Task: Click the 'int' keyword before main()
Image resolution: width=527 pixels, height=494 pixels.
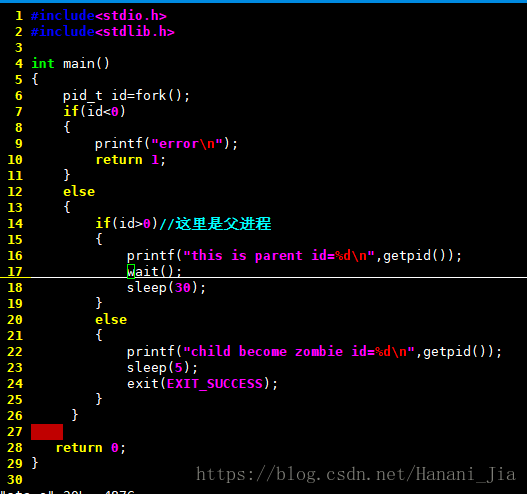Action: click(43, 64)
